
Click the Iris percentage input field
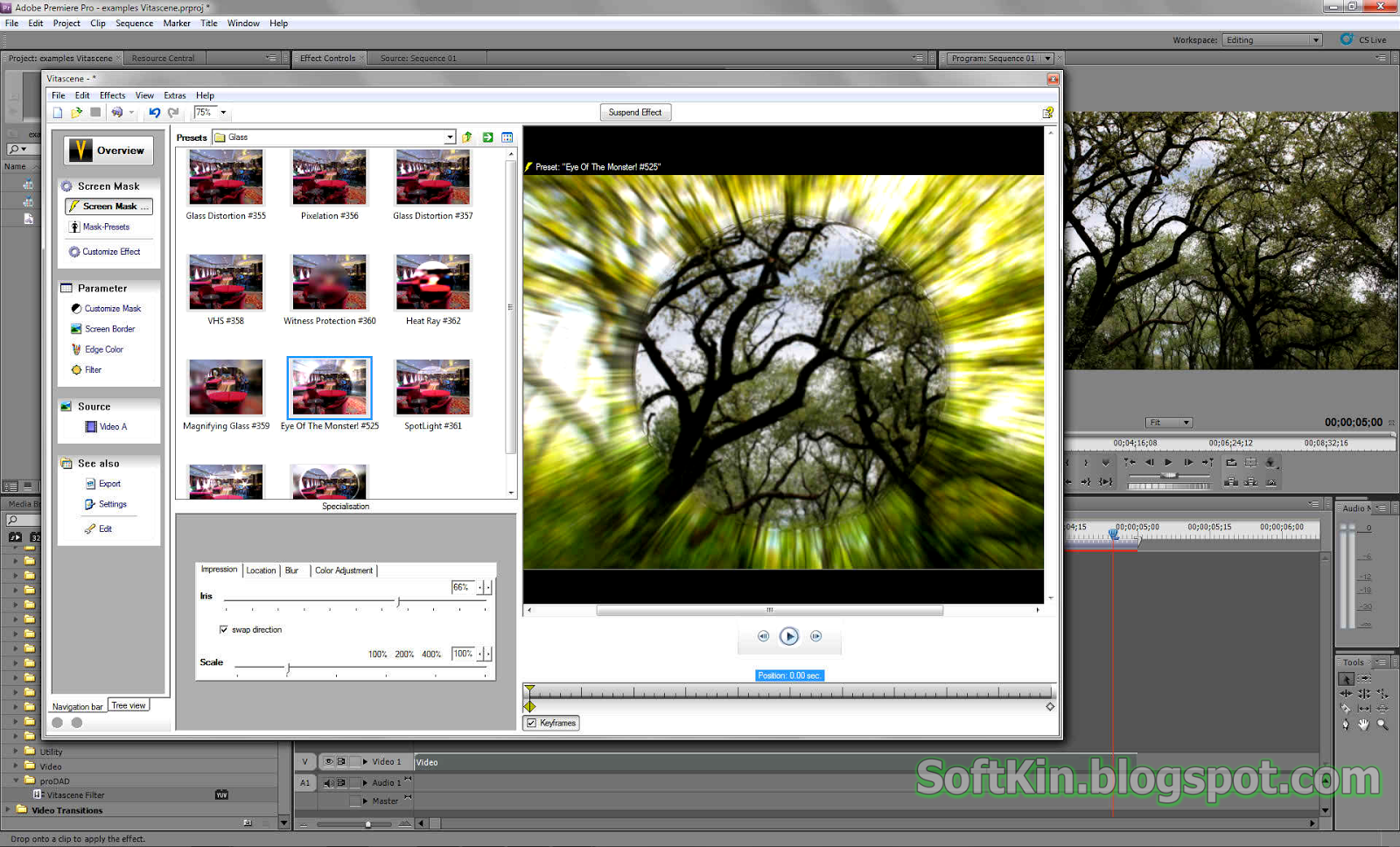[462, 587]
